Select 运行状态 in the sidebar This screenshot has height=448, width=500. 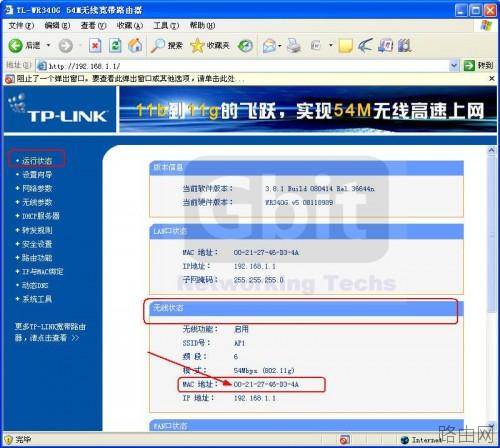[x=37, y=161]
